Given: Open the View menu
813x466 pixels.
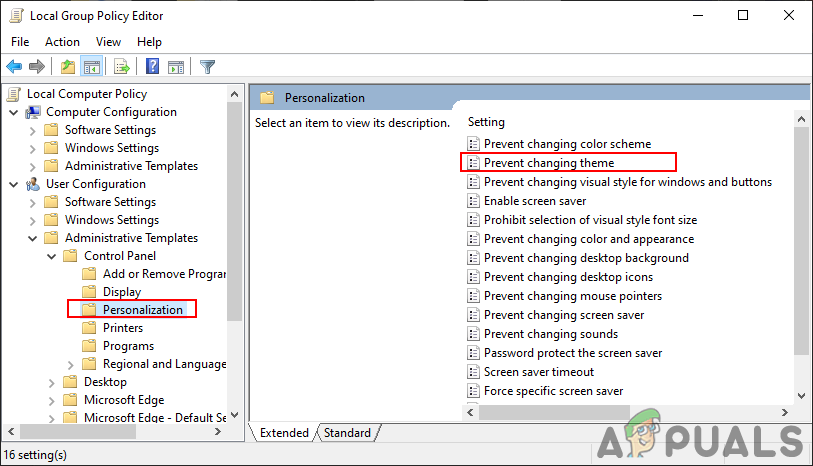Looking at the screenshot, I should click(x=108, y=42).
